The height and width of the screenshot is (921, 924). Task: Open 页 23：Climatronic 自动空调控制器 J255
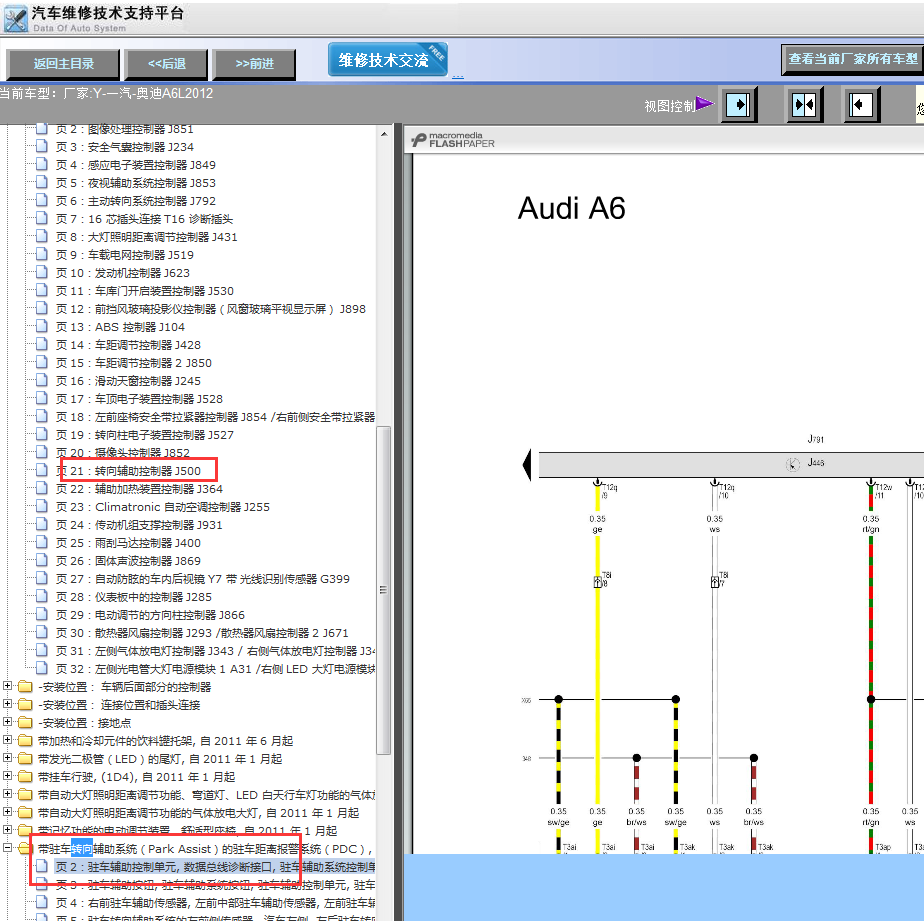pyautogui.click(x=163, y=507)
